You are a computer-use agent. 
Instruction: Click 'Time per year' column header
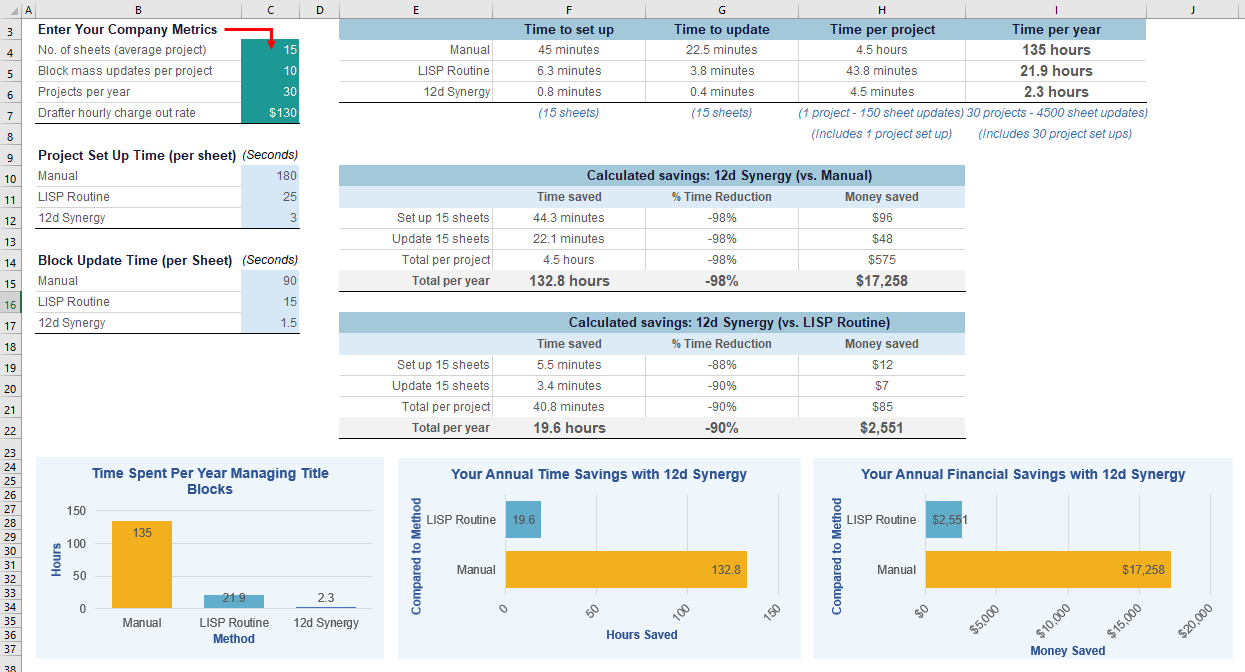1056,30
